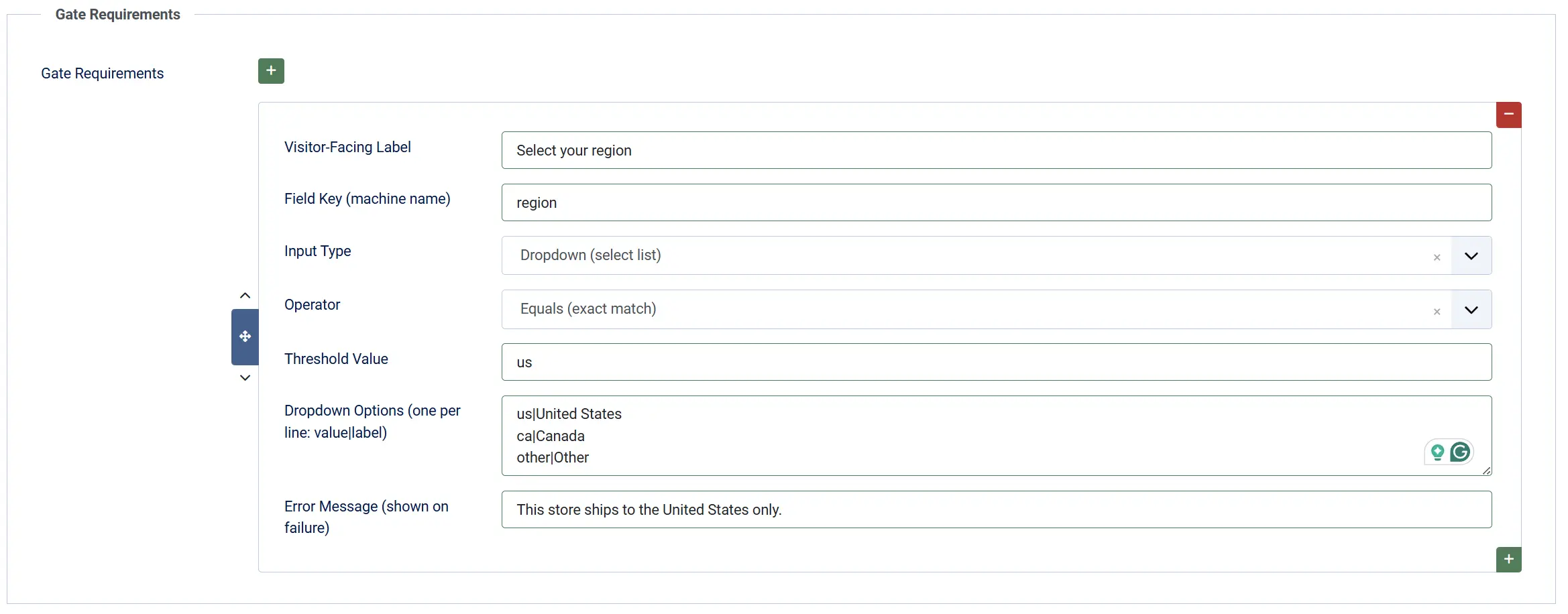This screenshot has height=614, width=1568.
Task: Remove this gate requirement with red minus button
Action: (1508, 115)
